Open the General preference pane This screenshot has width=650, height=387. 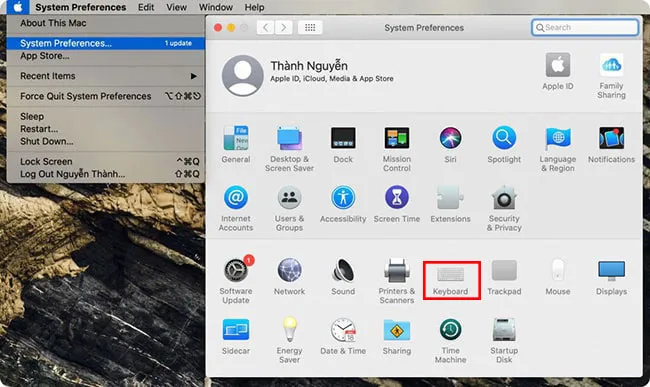pos(235,144)
